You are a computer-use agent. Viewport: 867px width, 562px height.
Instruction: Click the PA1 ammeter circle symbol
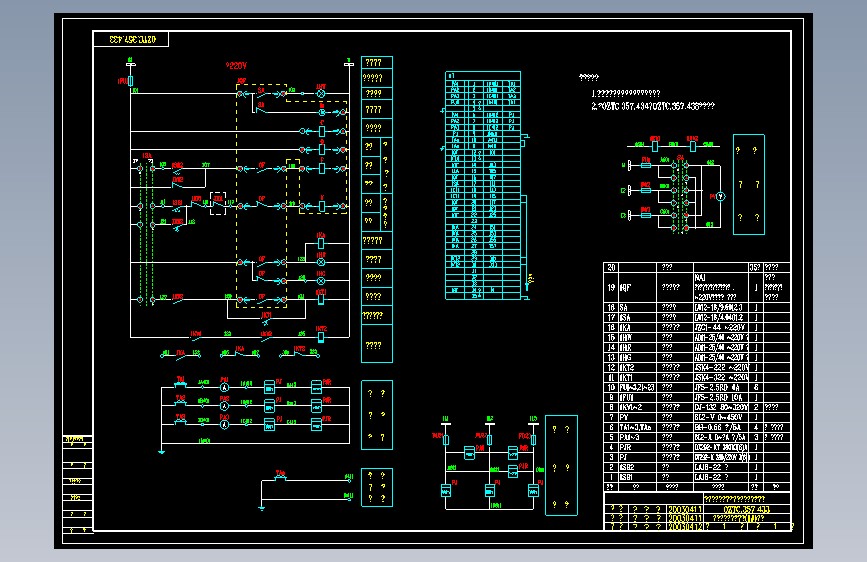(224, 388)
